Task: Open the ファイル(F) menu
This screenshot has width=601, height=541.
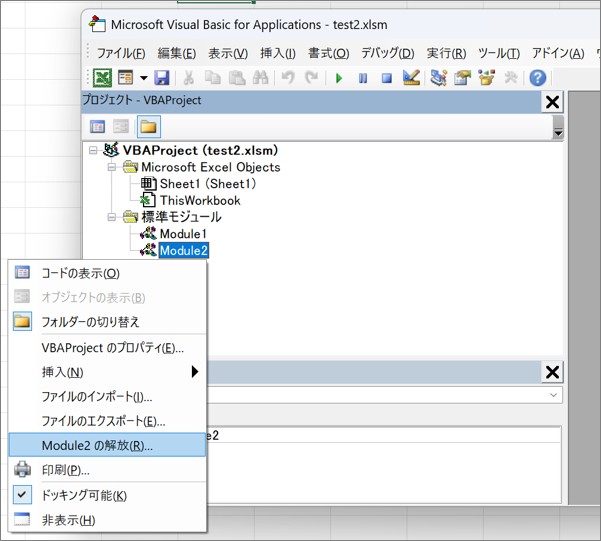Action: tap(121, 53)
